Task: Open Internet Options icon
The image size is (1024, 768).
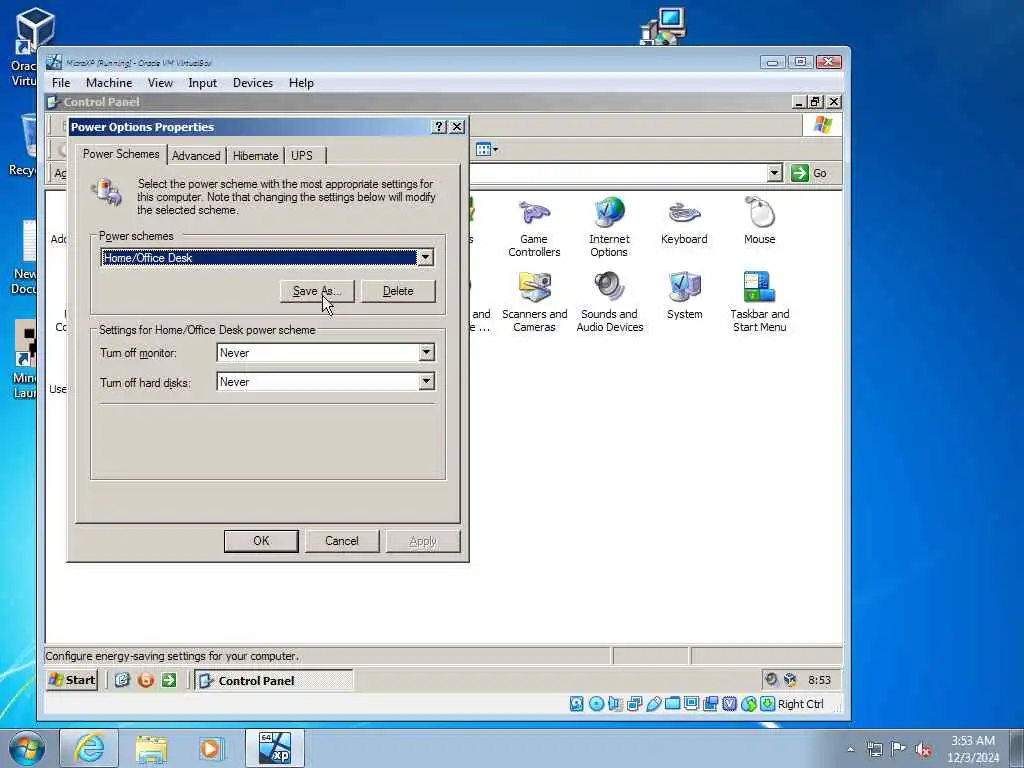Action: [x=609, y=227]
